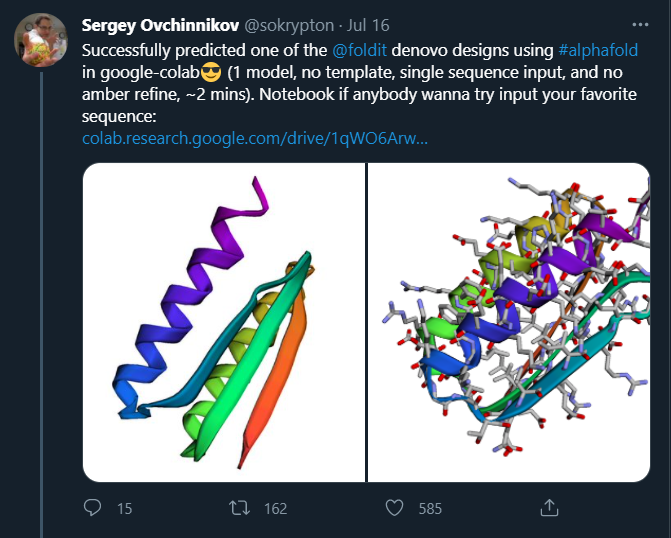This screenshot has height=538, width=671.
Task: Click the sunglasses emoji in tweet text
Action: [211, 72]
